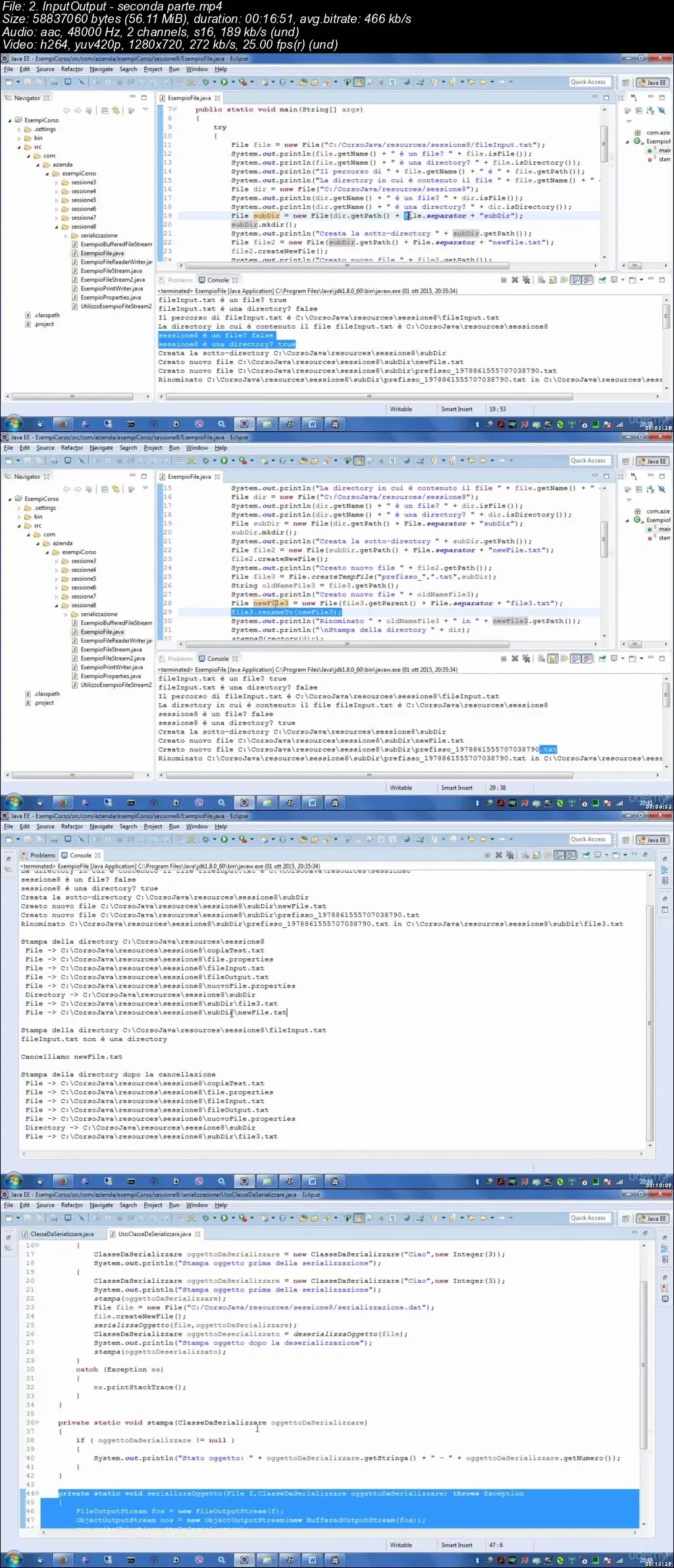This screenshot has height=1568, width=674.
Task: Click New file icon in first frame toolbar
Action: pyautogui.click(x=9, y=82)
